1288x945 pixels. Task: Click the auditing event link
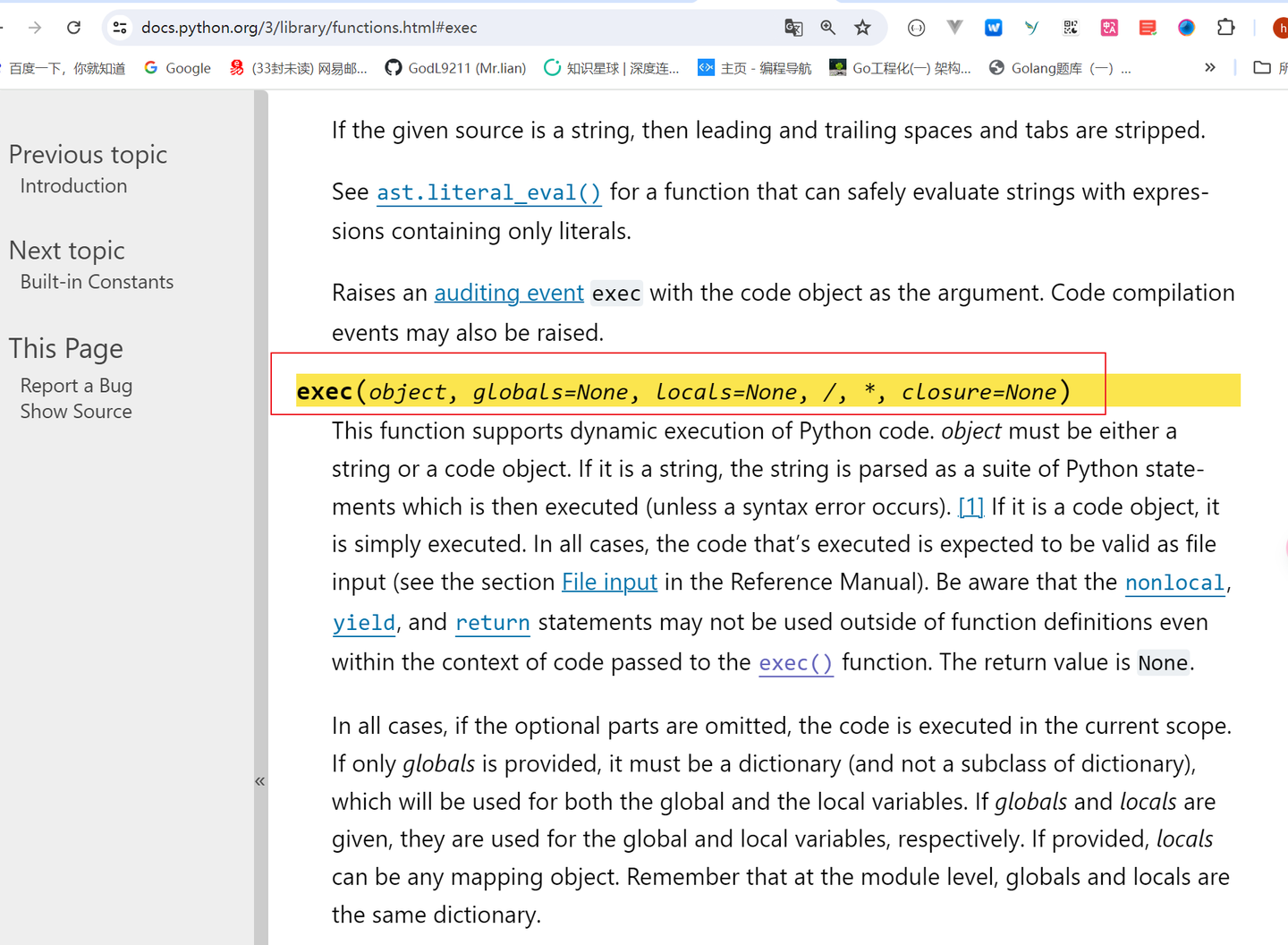tap(509, 293)
